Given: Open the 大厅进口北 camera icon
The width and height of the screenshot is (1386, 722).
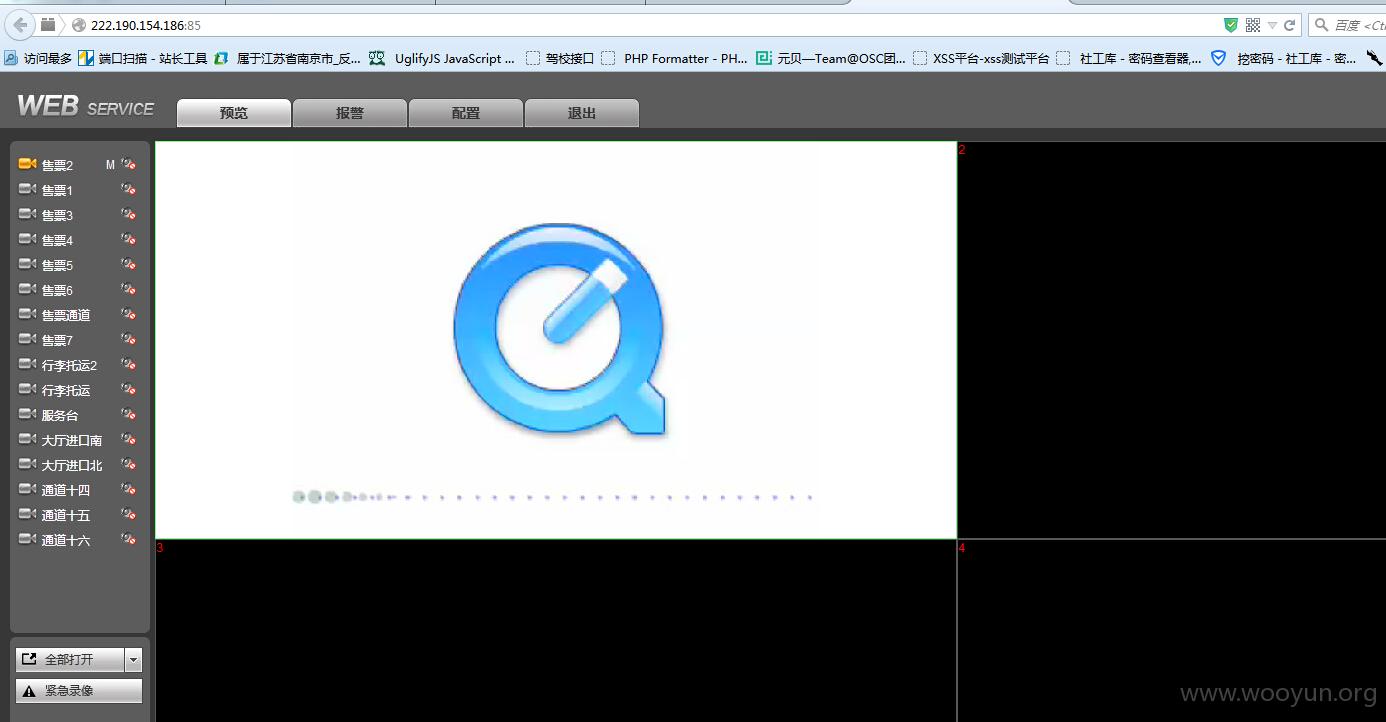Looking at the screenshot, I should click(x=27, y=464).
